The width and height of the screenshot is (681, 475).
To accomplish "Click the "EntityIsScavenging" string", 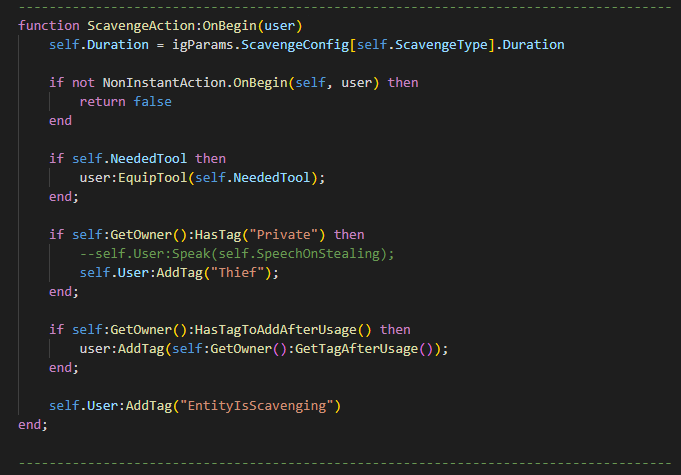I will point(257,406).
